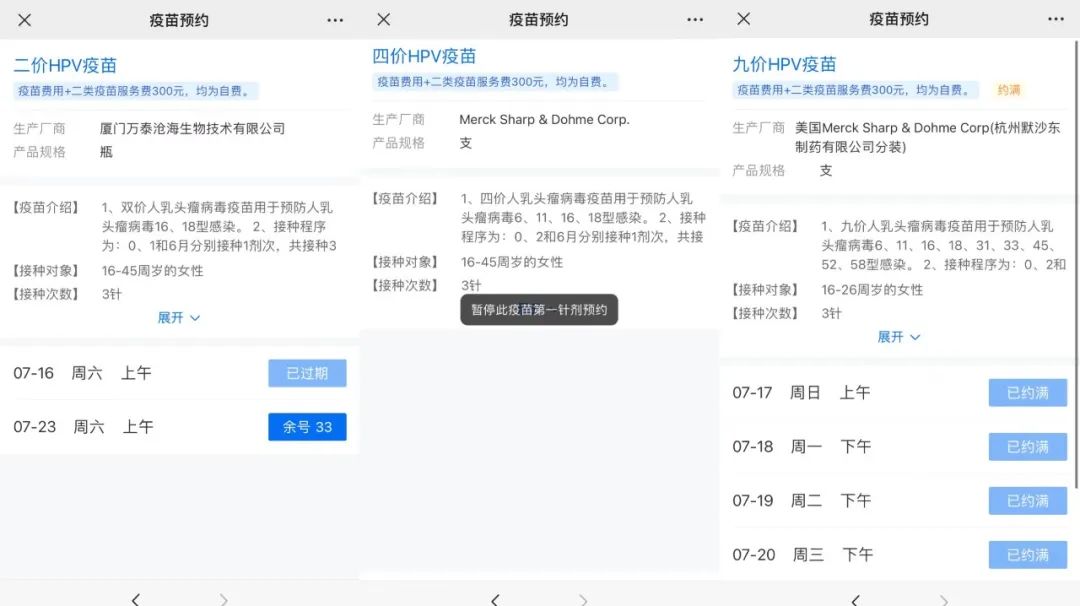Open the more options menu on the 九价 page
Viewport: 1080px width, 606px height.
(1055, 19)
